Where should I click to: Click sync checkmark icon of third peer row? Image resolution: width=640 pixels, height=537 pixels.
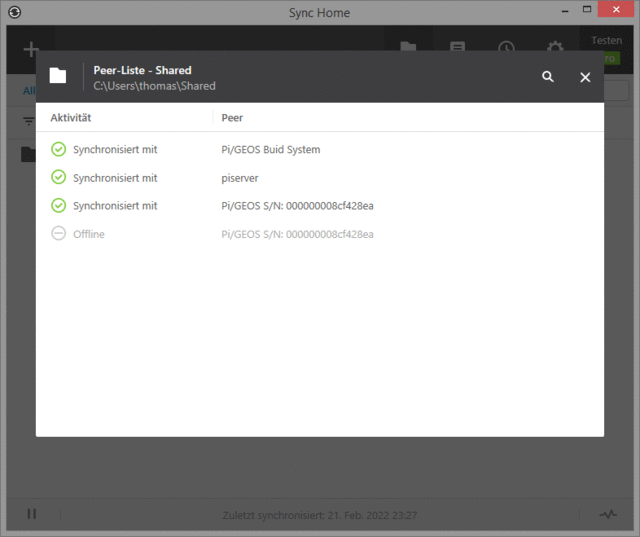click(x=58, y=205)
